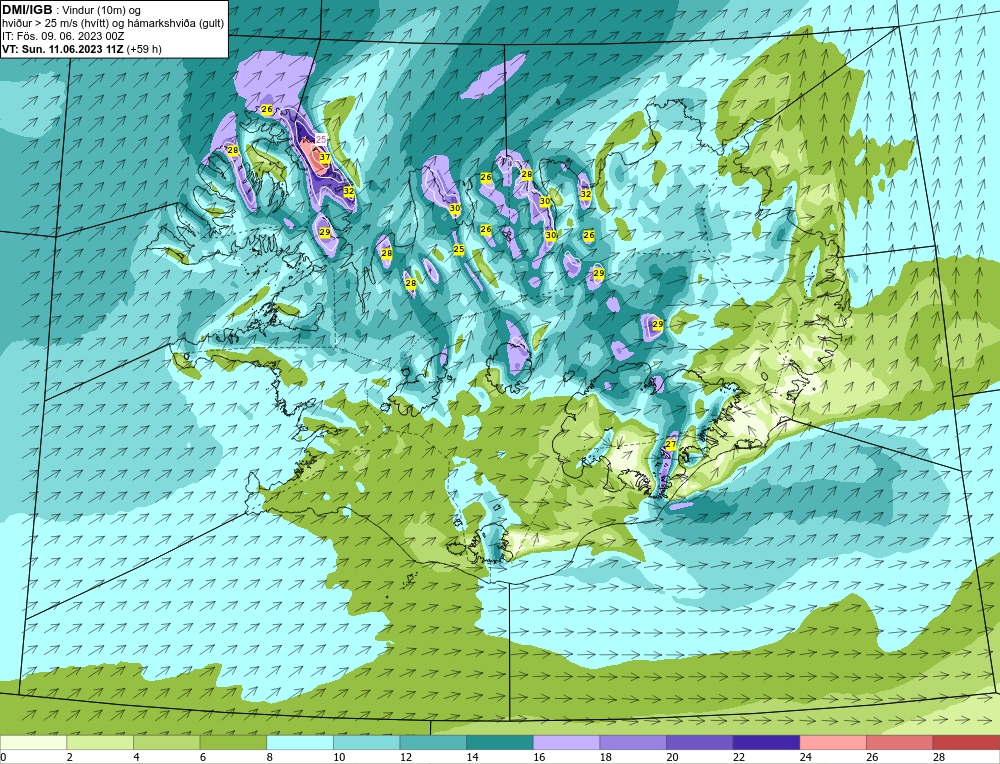Click the legend scale value 20
This screenshot has width=1000, height=764.
coord(672,757)
